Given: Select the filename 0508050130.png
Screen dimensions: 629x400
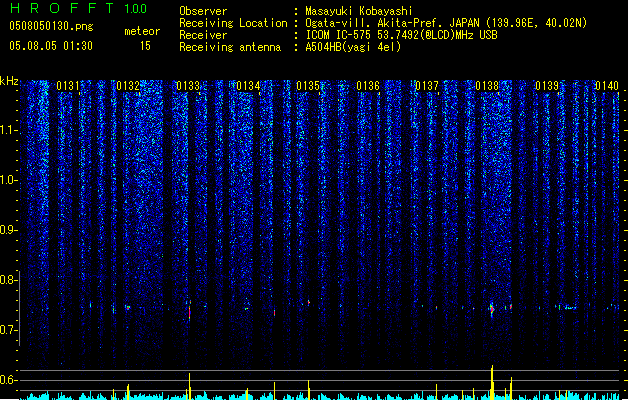Looking at the screenshot, I should 51,26.
